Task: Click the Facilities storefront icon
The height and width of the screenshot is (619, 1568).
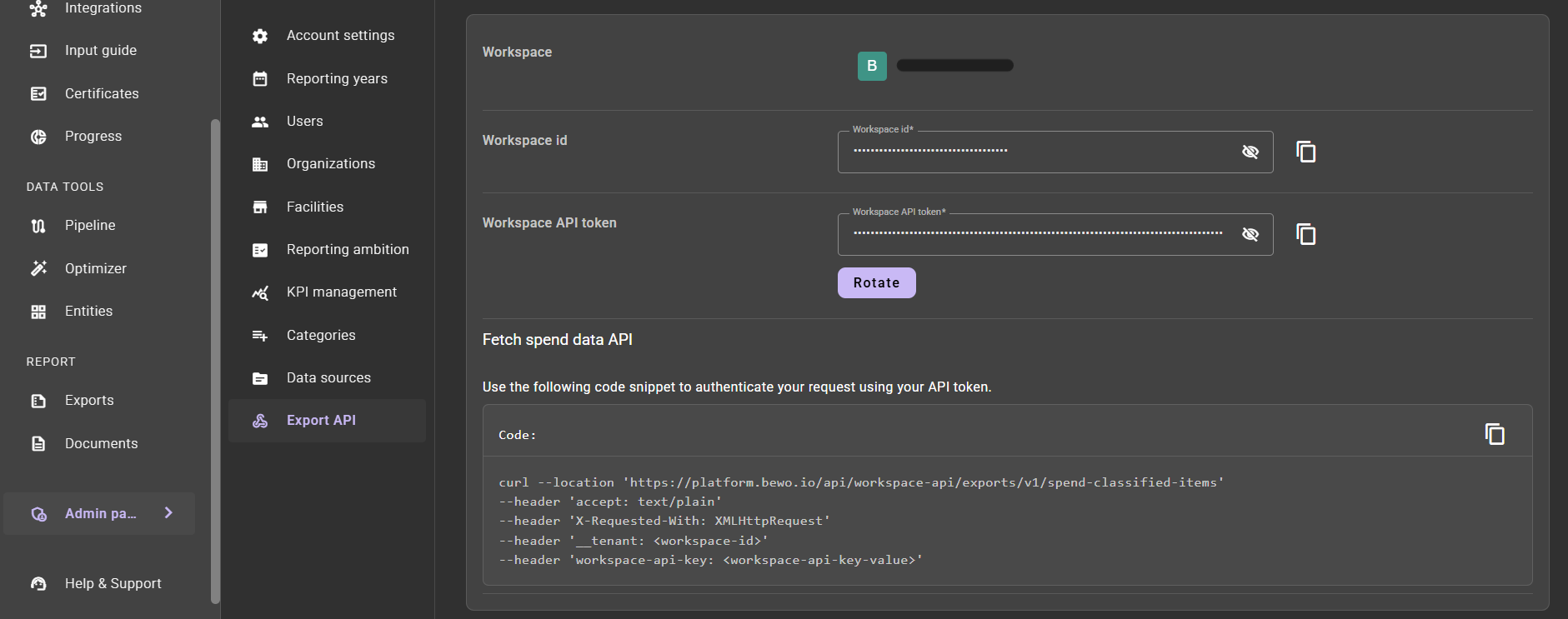Action: click(x=260, y=207)
